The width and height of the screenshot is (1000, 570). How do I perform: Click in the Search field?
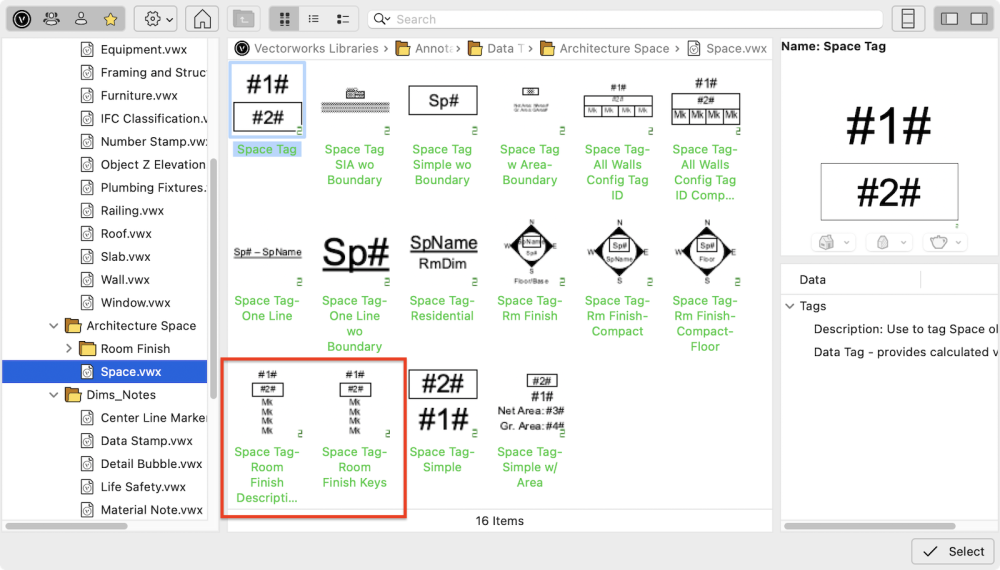click(x=630, y=19)
